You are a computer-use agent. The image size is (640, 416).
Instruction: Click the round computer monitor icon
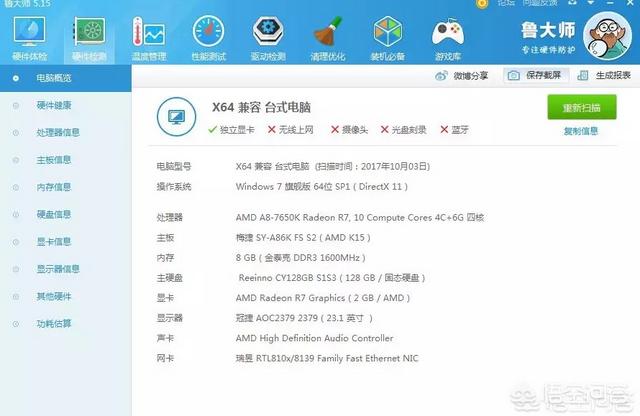[176, 117]
